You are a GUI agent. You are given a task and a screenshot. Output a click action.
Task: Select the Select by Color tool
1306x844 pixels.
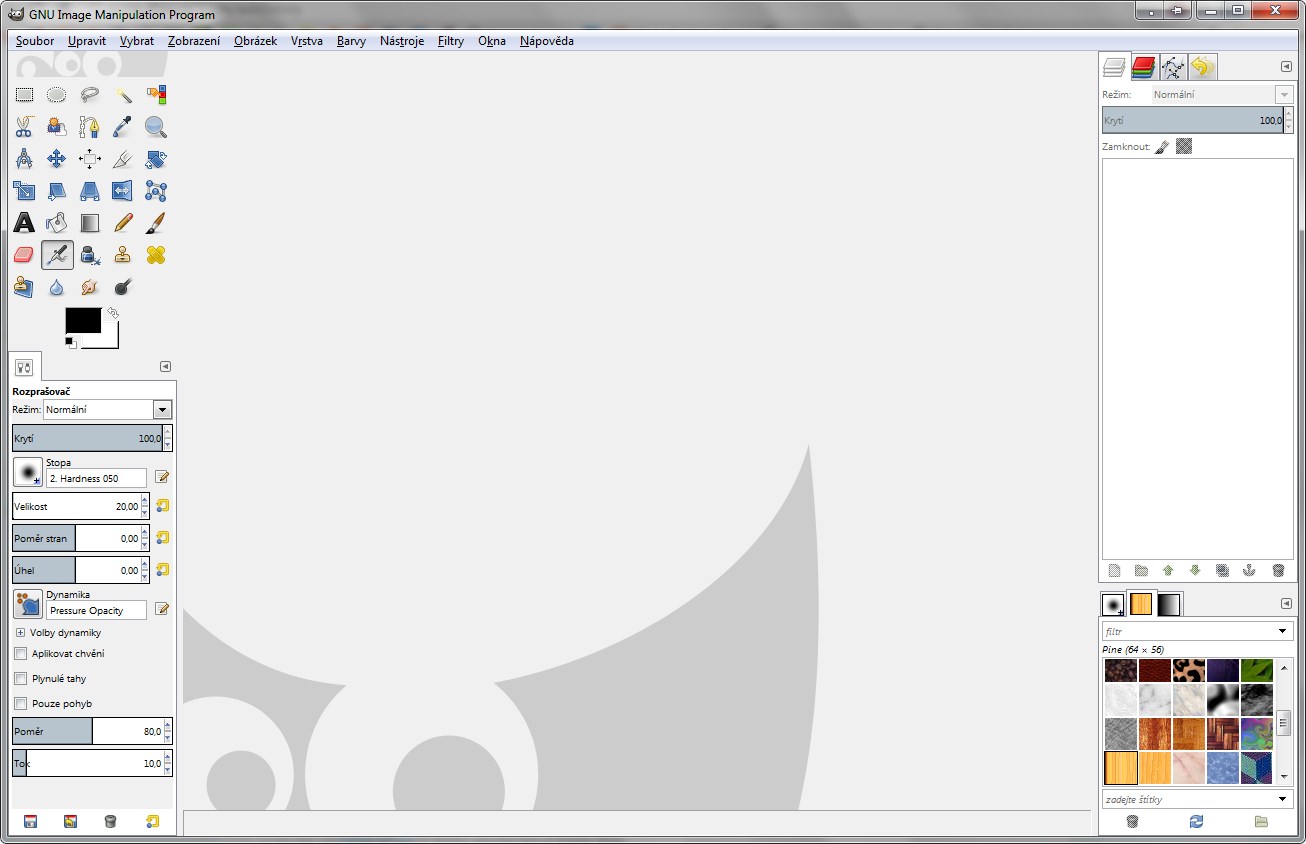tap(156, 95)
